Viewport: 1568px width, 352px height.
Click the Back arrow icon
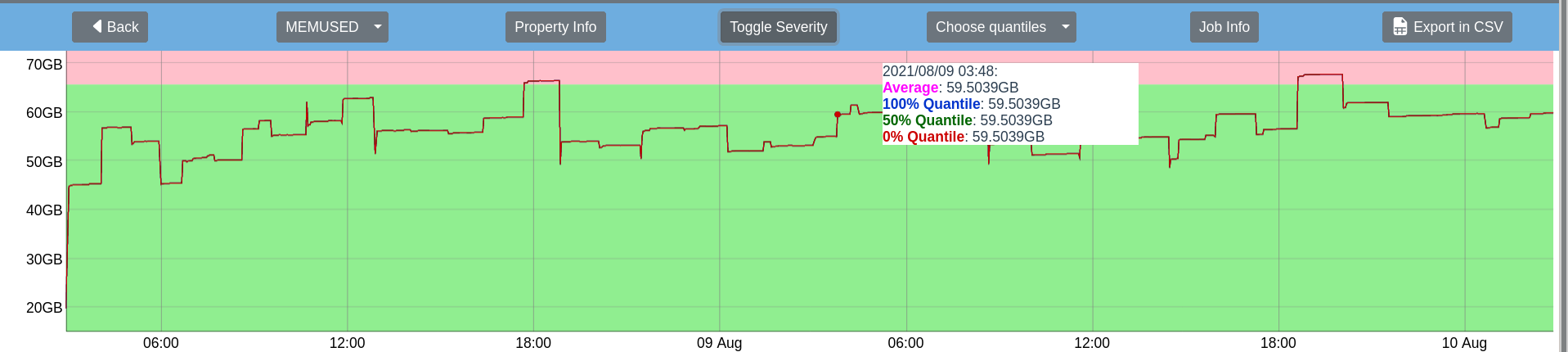[x=97, y=27]
